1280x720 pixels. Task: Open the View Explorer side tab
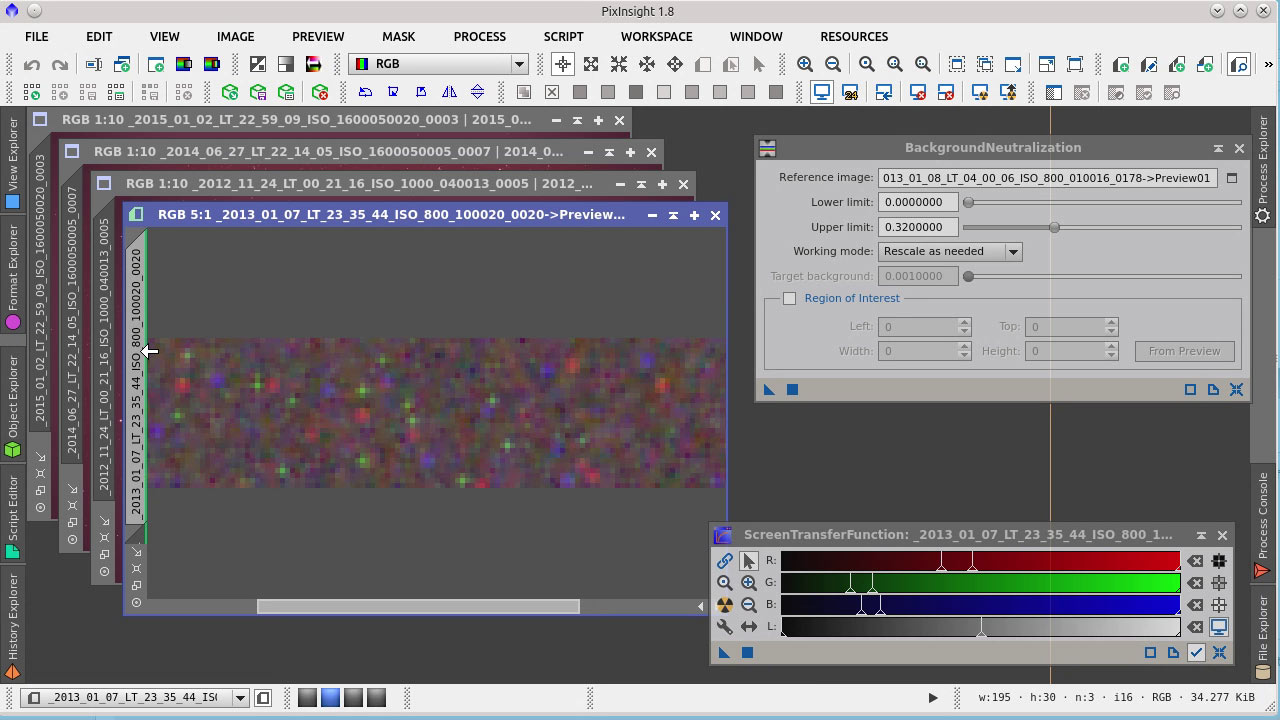pyautogui.click(x=13, y=163)
